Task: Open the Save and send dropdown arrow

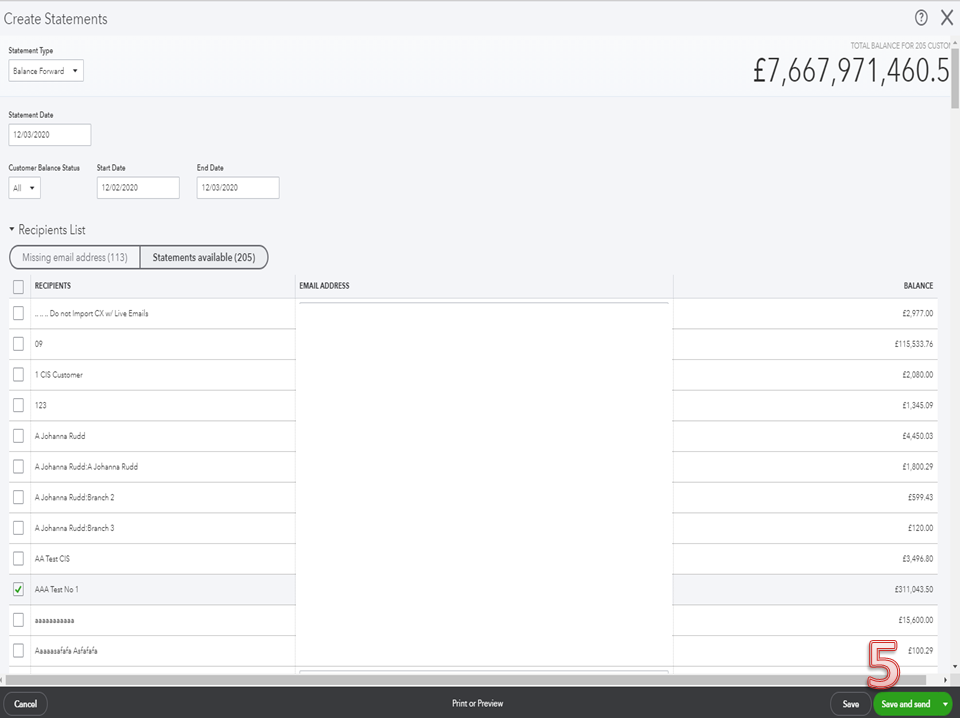Action: coord(945,704)
